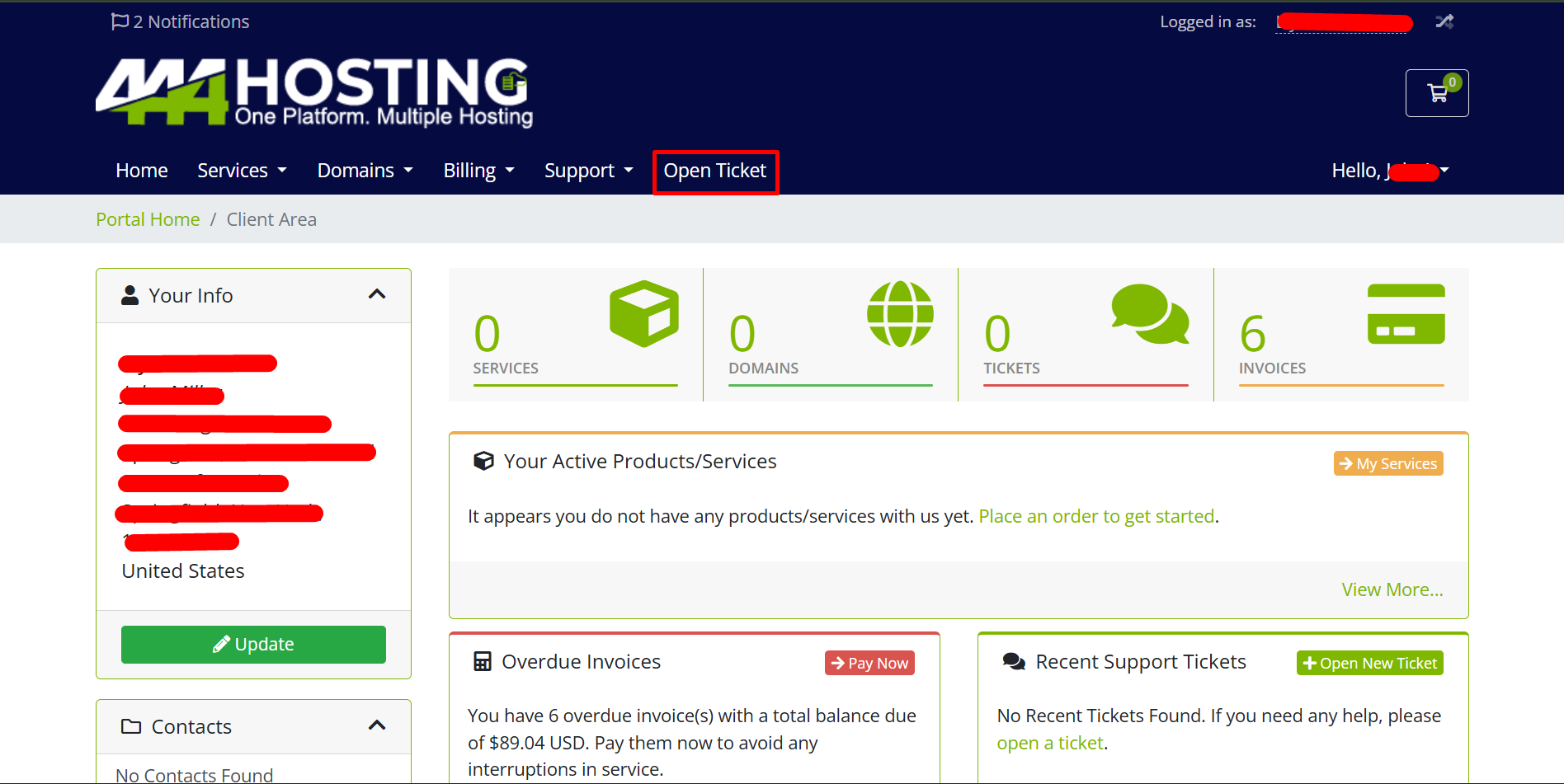
Task: Click the notifications flag icon
Action: point(120,21)
